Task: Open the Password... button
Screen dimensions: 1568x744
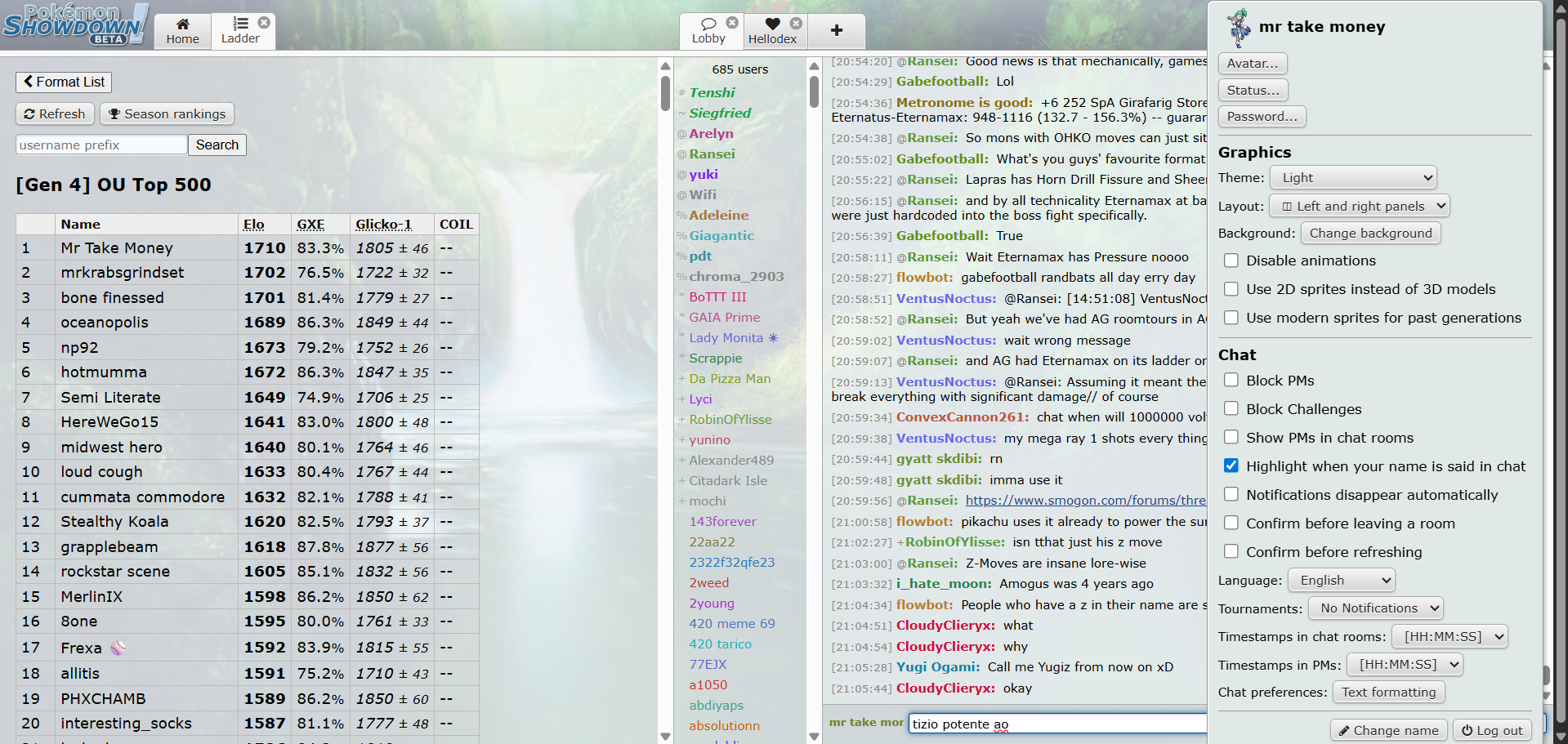Action: 1262,116
